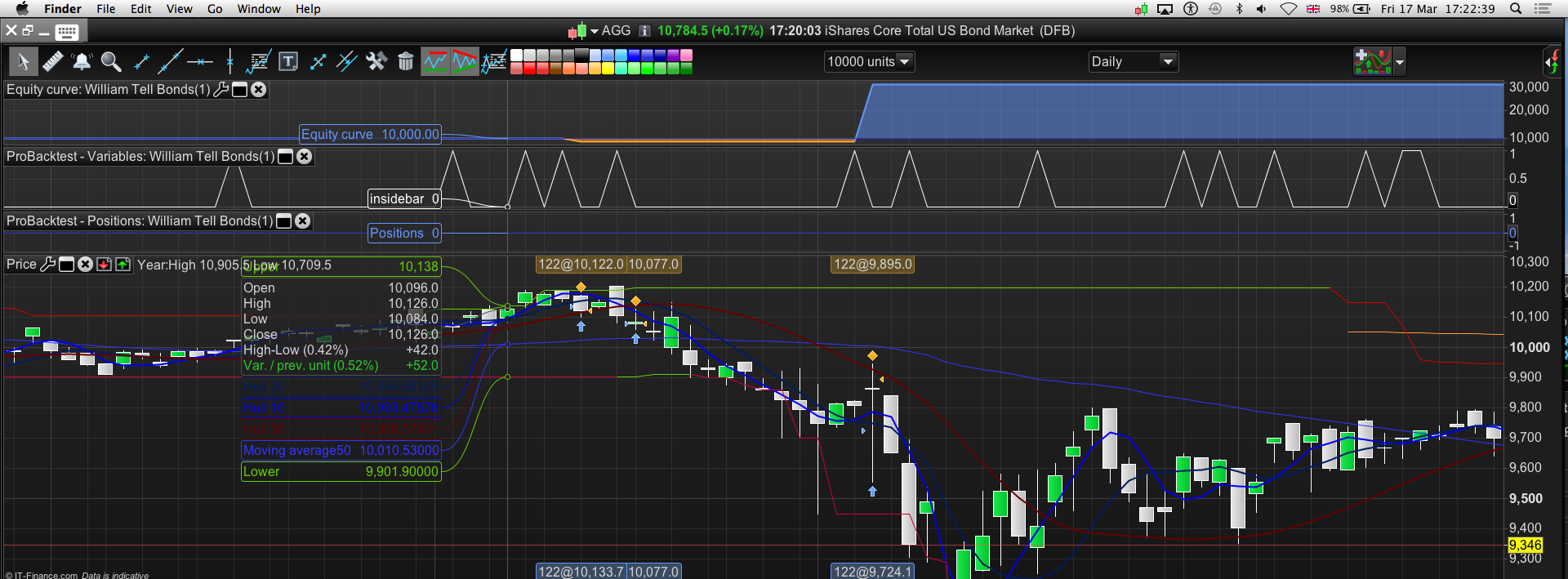Click the 'Equity curve 10,000.00' value label
1568x579 pixels.
click(x=371, y=134)
